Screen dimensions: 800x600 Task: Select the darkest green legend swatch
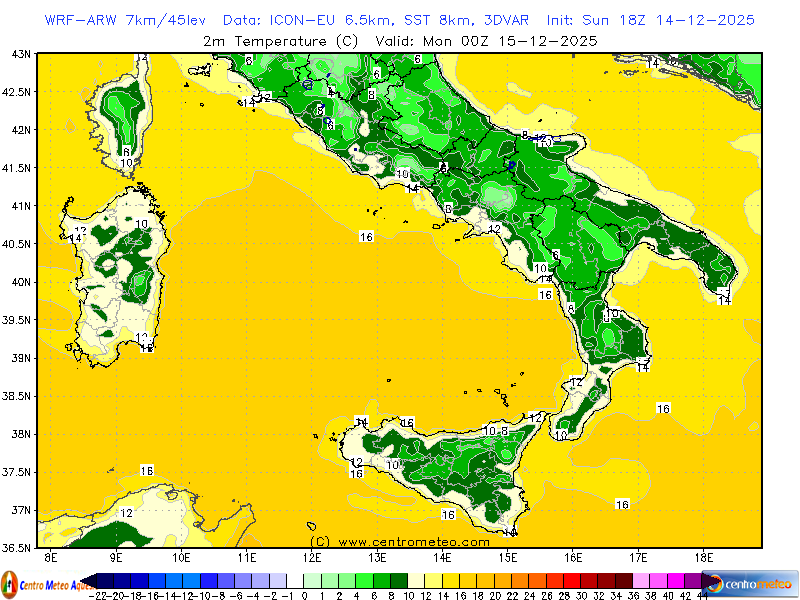(399, 581)
